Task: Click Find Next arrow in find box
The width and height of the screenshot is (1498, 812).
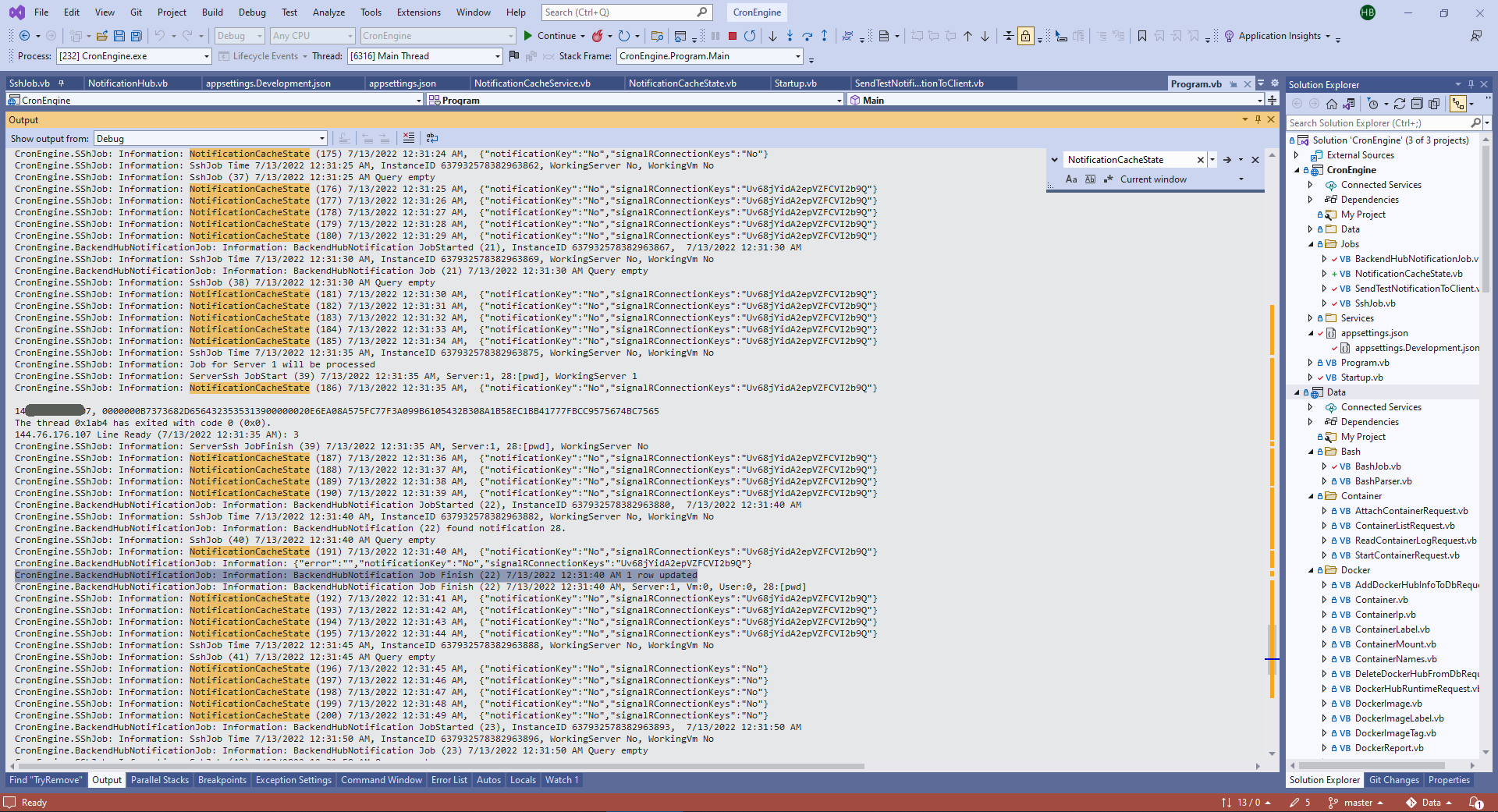Action: click(1227, 160)
